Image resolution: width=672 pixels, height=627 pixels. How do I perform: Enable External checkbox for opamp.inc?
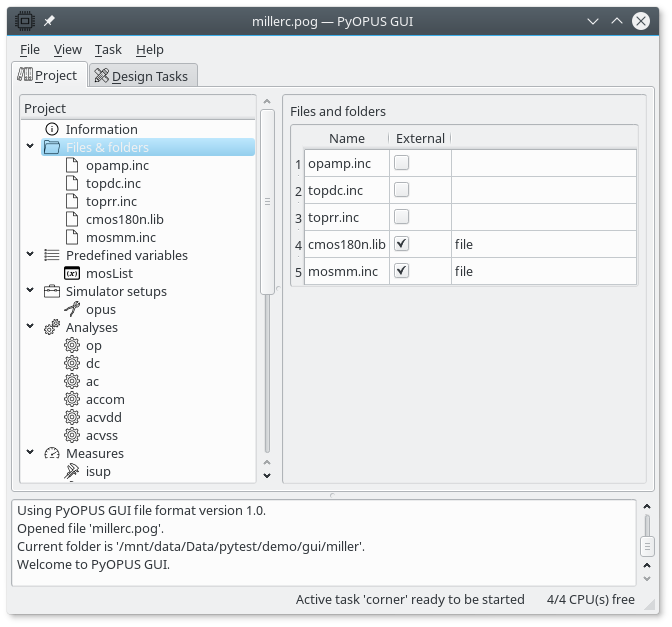coord(402,163)
